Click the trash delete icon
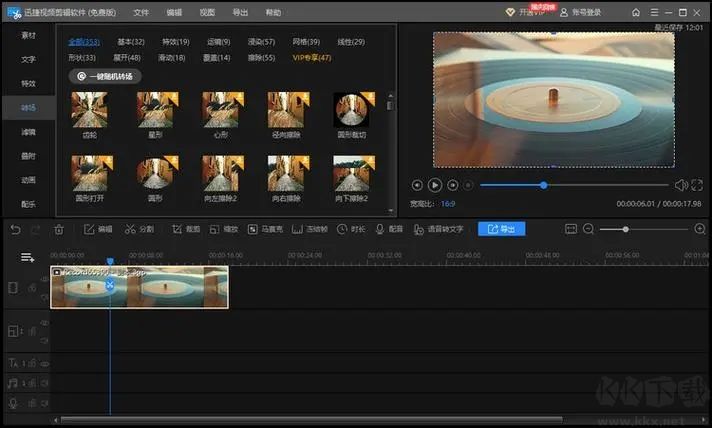Viewport: 712px width, 428px height. (x=59, y=229)
